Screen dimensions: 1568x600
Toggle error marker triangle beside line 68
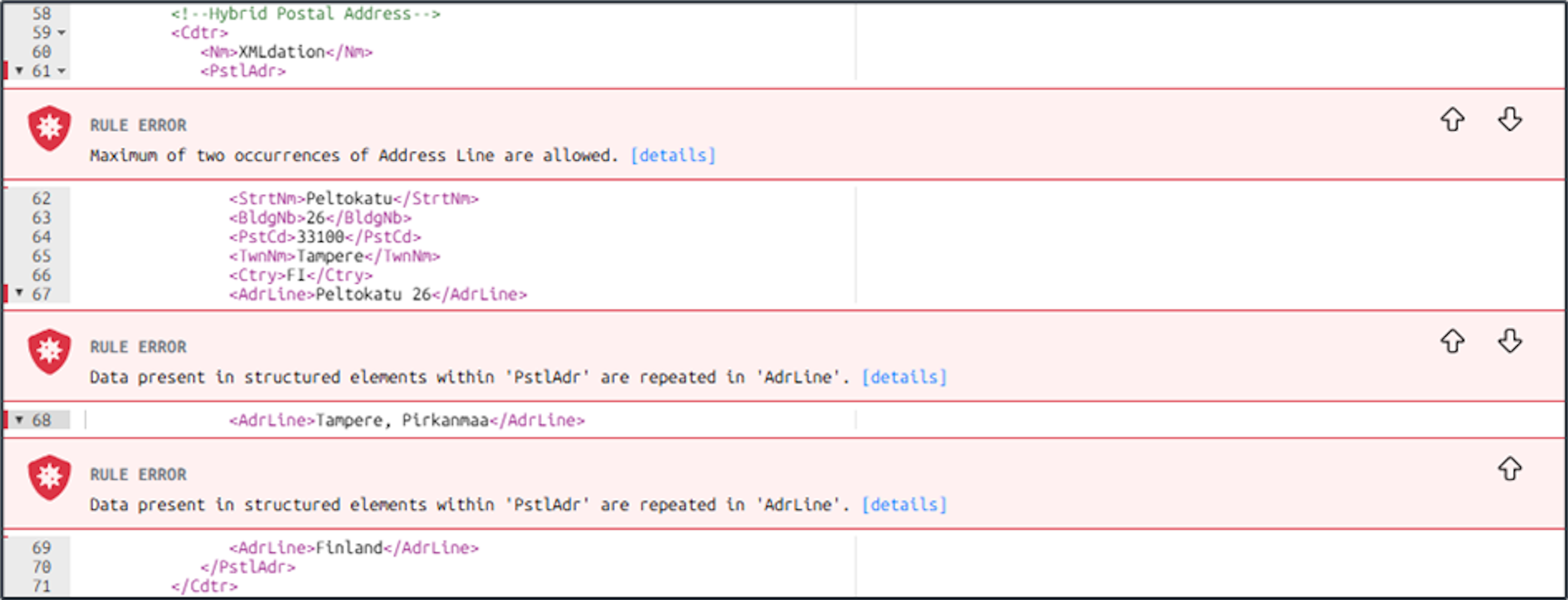pyautogui.click(x=19, y=420)
